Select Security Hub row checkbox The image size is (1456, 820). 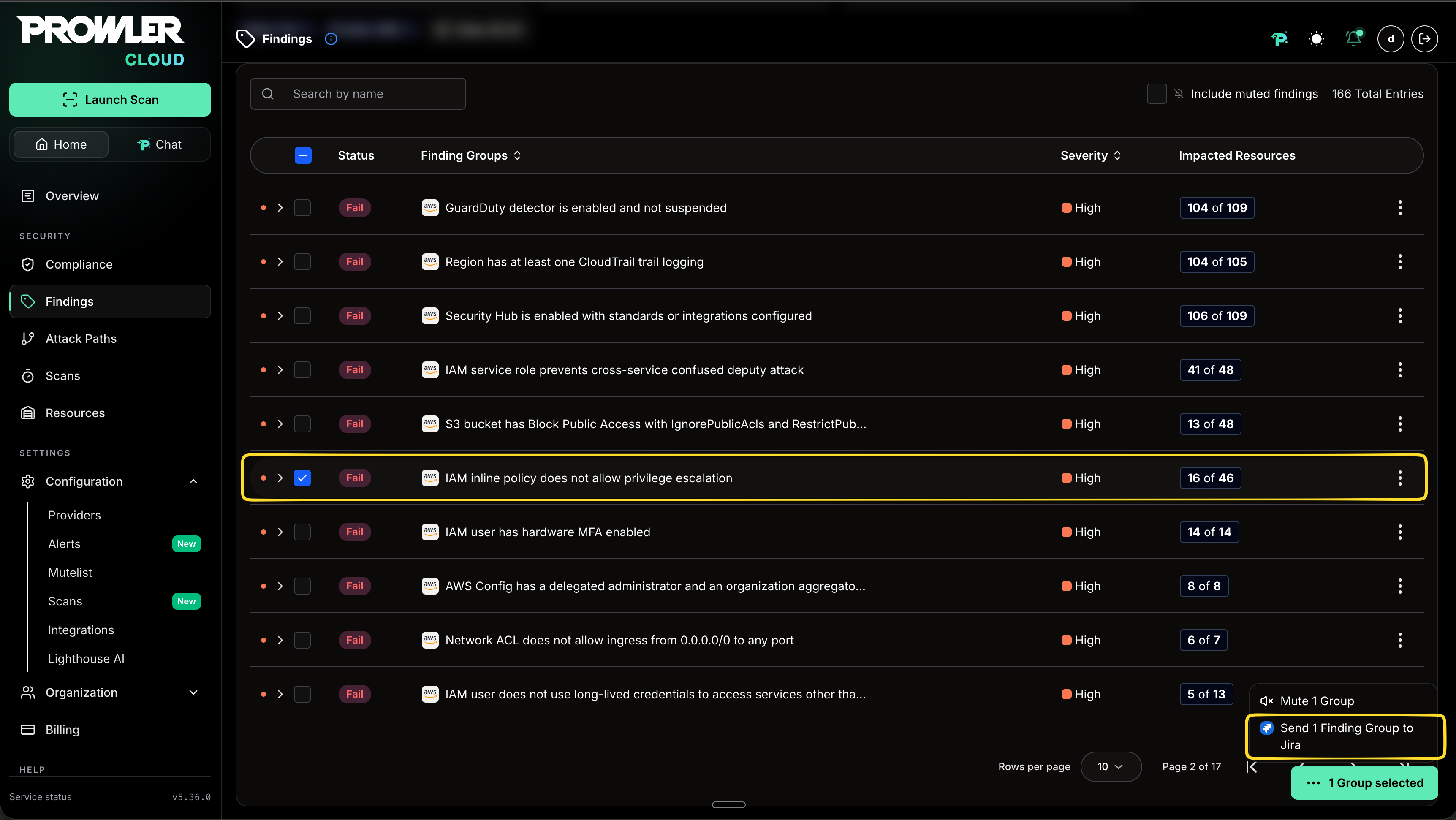point(302,316)
